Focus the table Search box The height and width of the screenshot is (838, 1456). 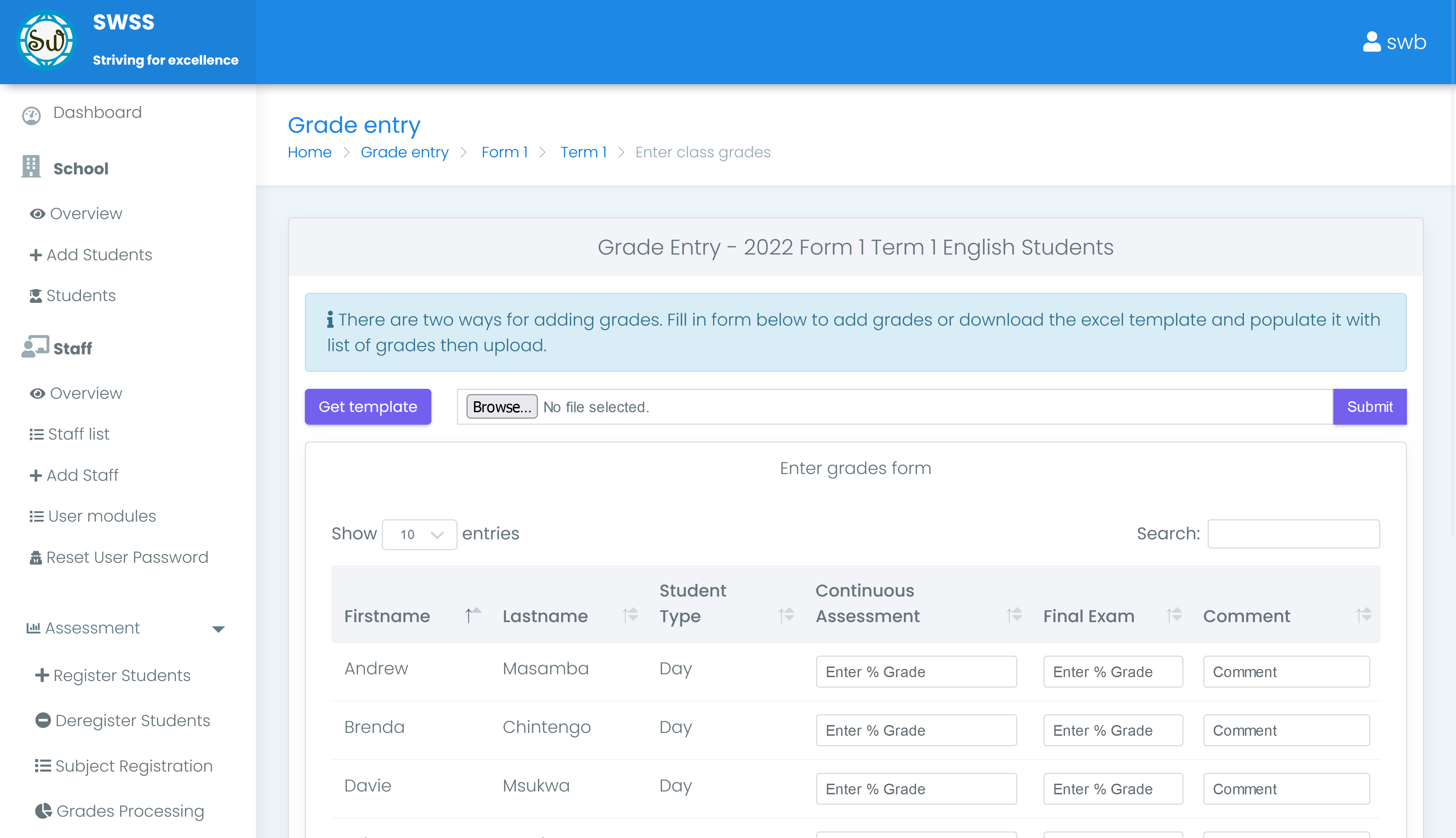coord(1293,534)
